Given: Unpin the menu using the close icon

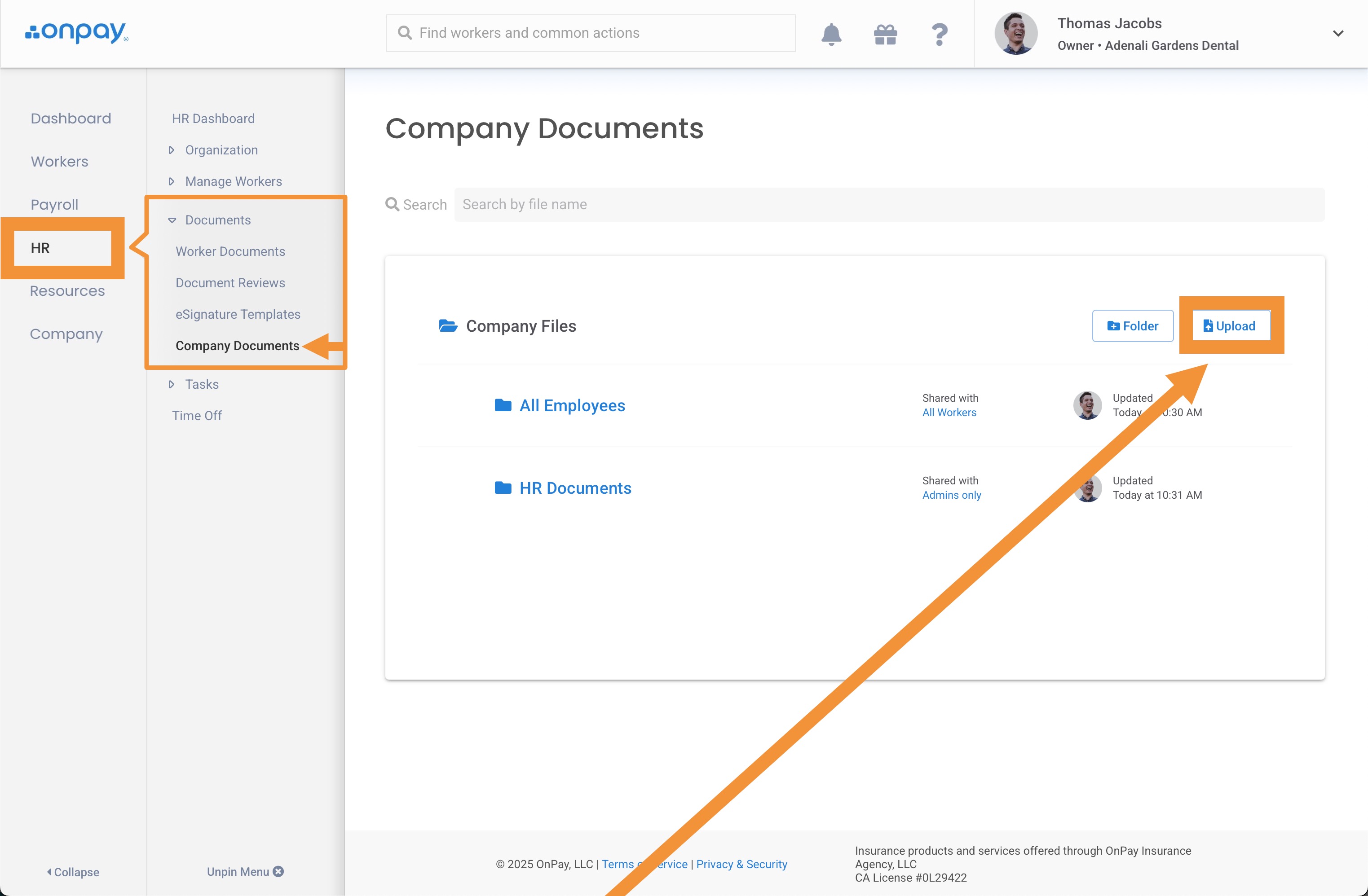Looking at the screenshot, I should click(278, 871).
